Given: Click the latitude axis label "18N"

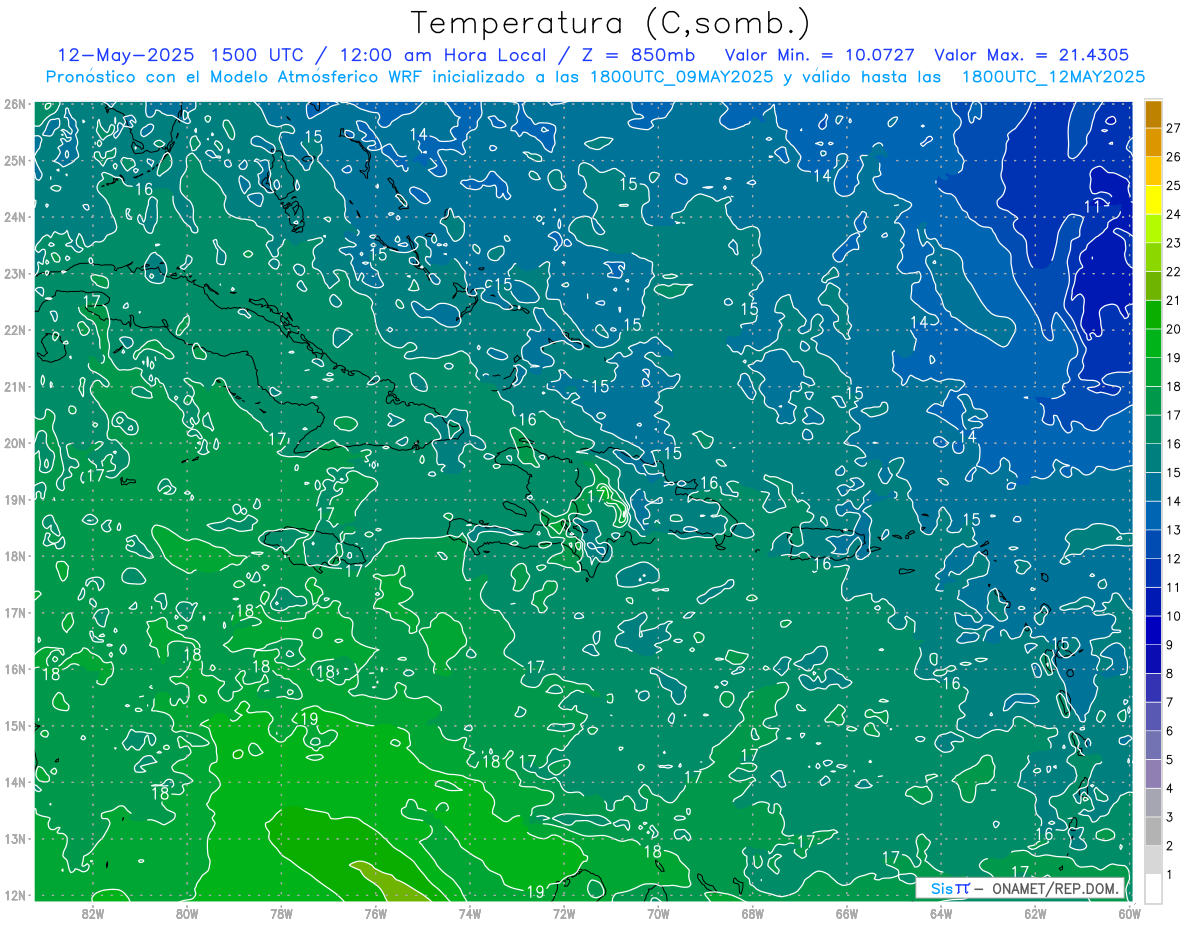Looking at the screenshot, I should [15, 556].
